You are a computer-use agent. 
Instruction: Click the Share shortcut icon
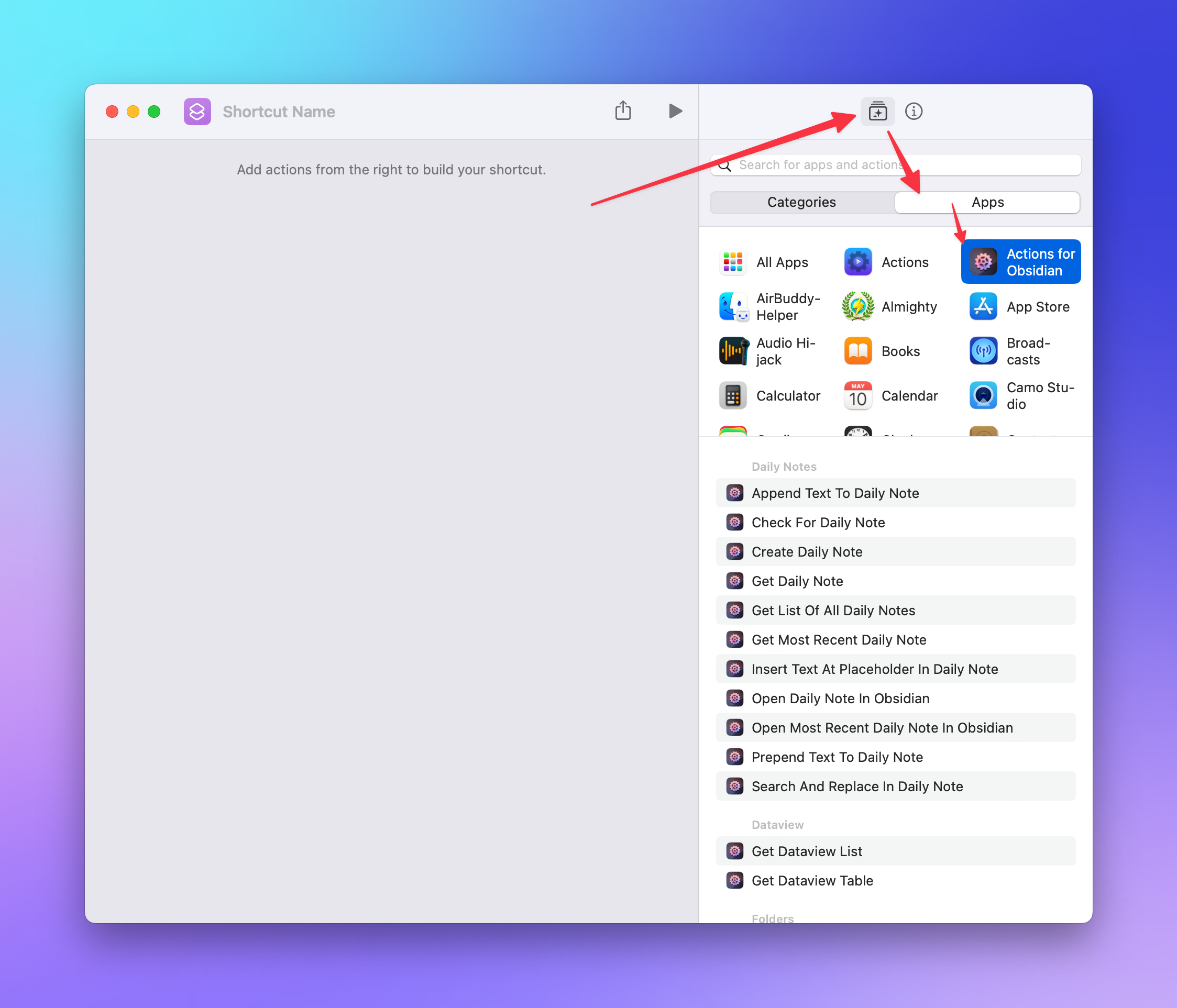[x=623, y=110]
